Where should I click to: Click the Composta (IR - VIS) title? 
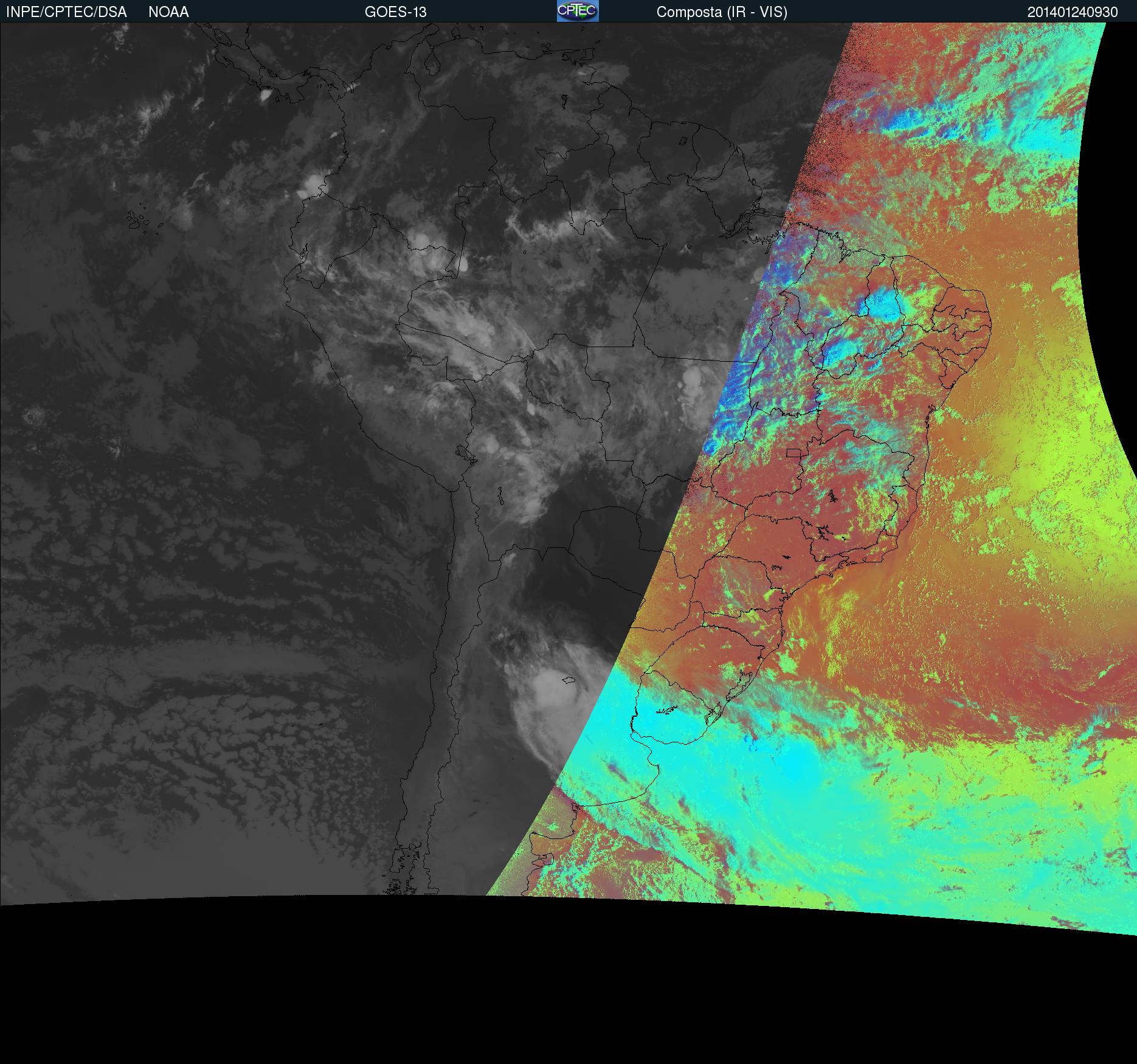(722, 12)
